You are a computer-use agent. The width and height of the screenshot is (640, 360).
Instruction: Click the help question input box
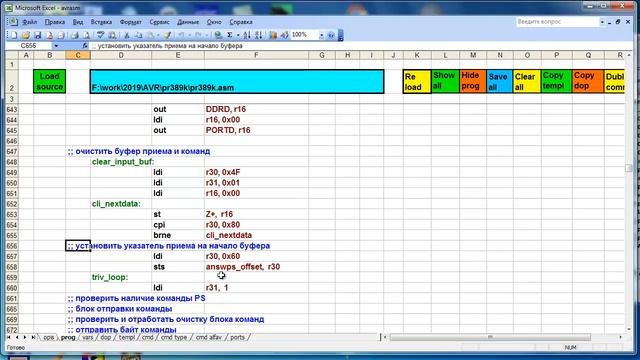pos(557,22)
